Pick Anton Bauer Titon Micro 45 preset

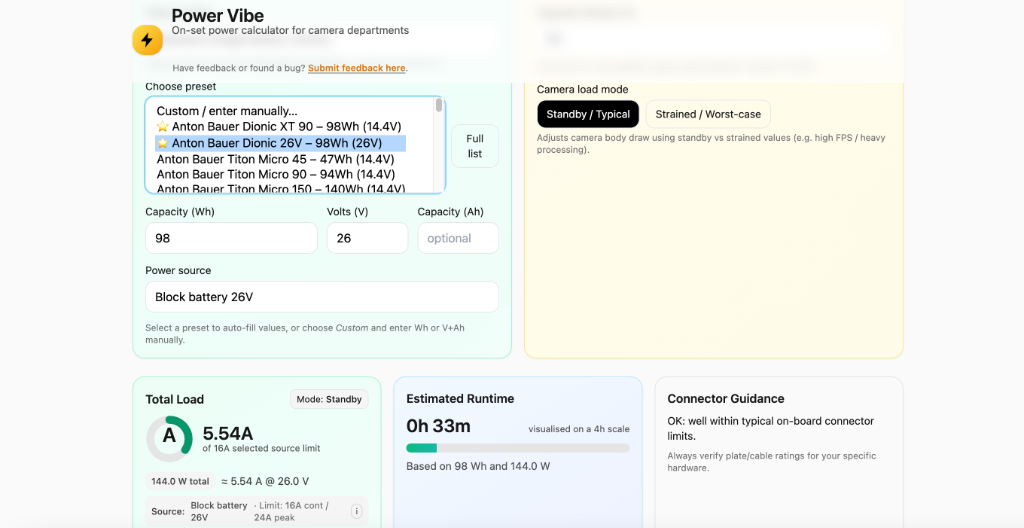pyautogui.click(x=275, y=159)
